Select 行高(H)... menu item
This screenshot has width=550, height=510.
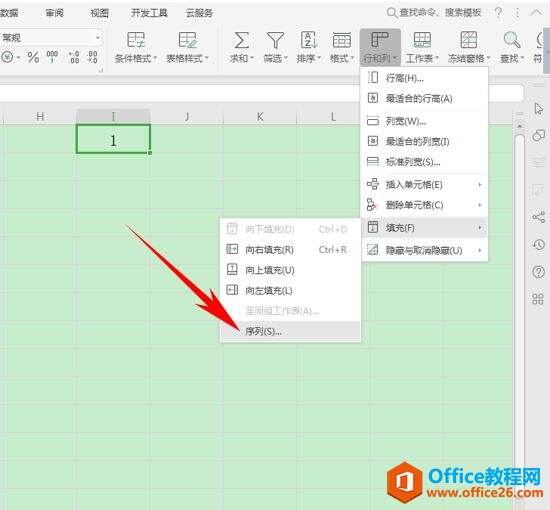click(424, 78)
